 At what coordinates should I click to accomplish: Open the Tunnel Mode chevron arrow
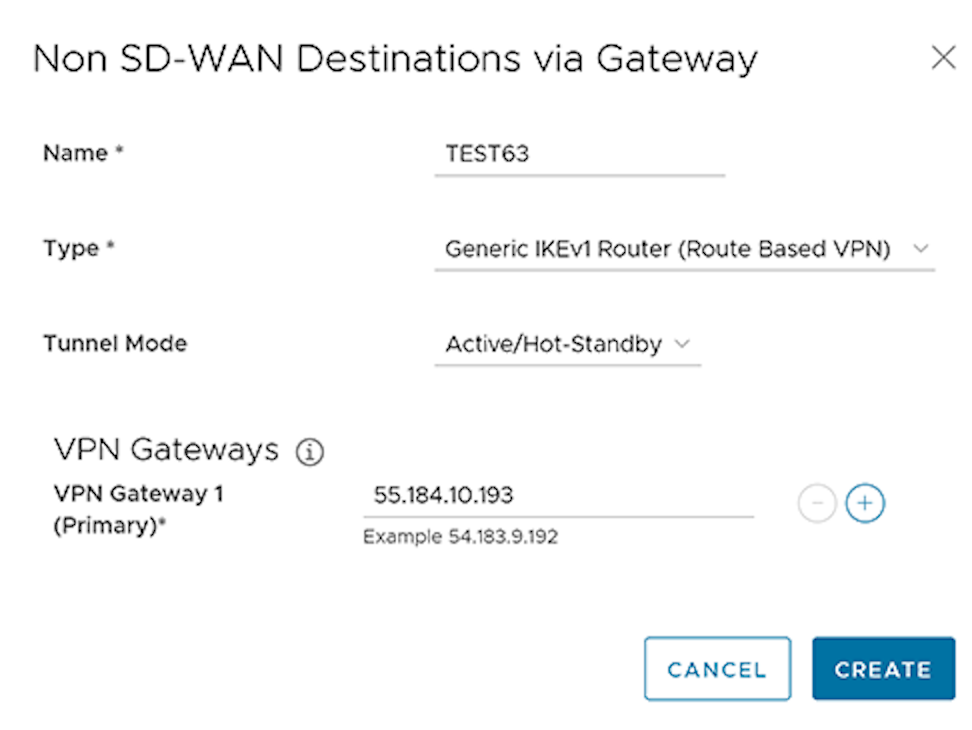[682, 344]
